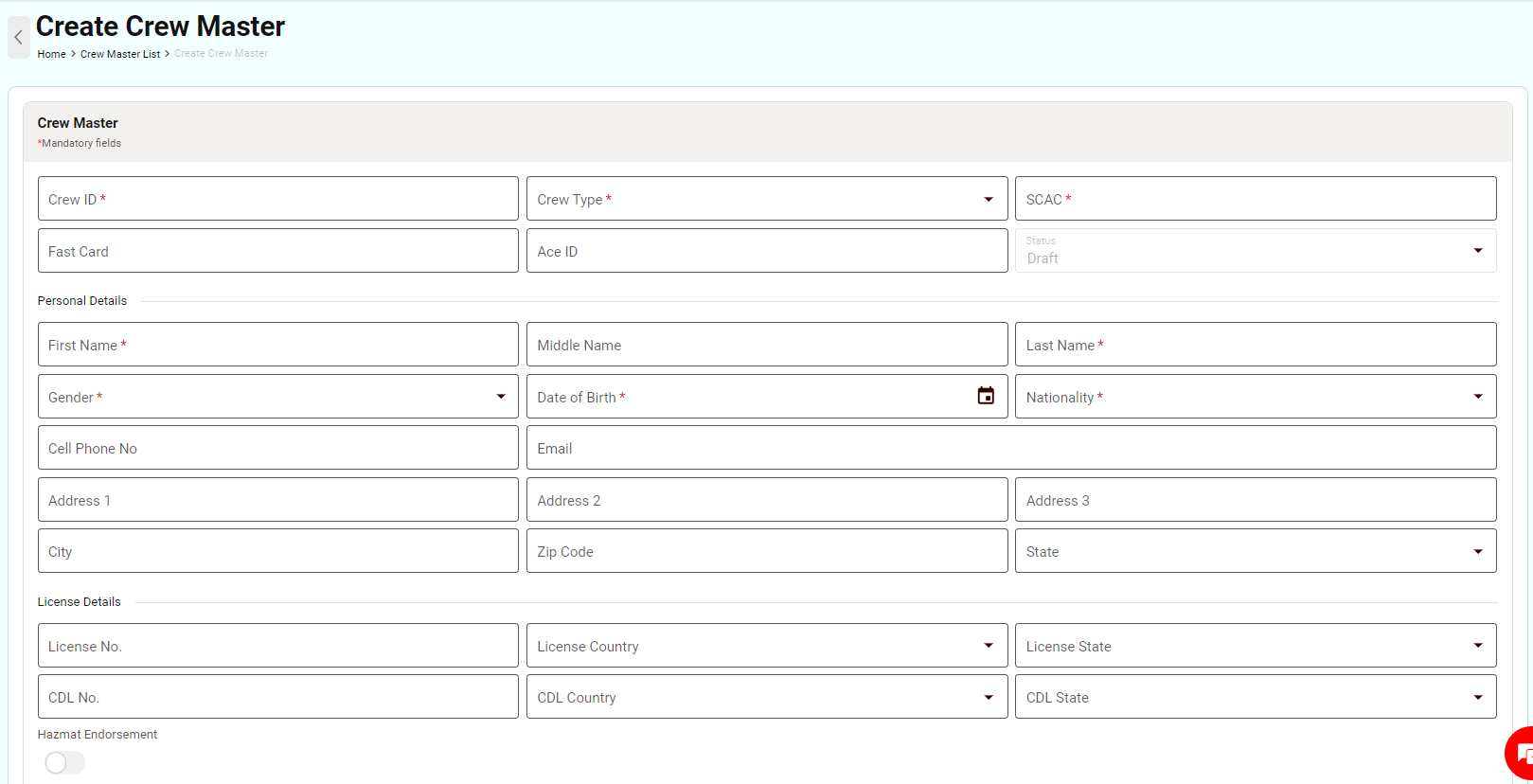The image size is (1533, 784).
Task: Click the SCAC input field
Action: click(1256, 199)
